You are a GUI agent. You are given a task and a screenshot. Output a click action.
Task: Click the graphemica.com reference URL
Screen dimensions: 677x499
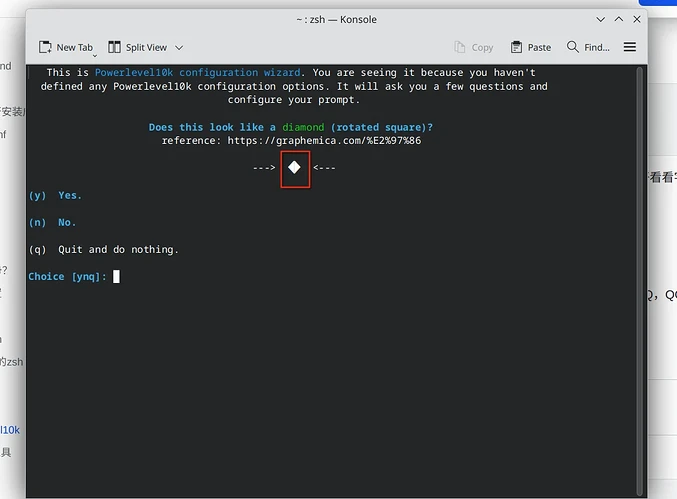click(x=324, y=141)
